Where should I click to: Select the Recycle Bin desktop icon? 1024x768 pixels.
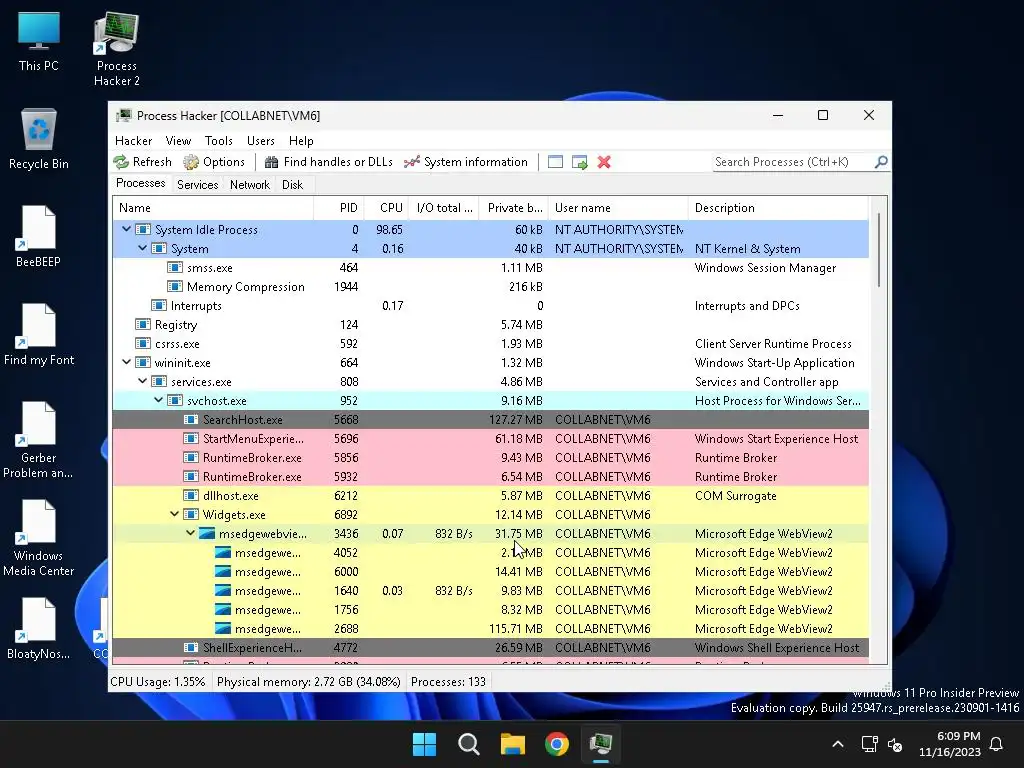39,139
